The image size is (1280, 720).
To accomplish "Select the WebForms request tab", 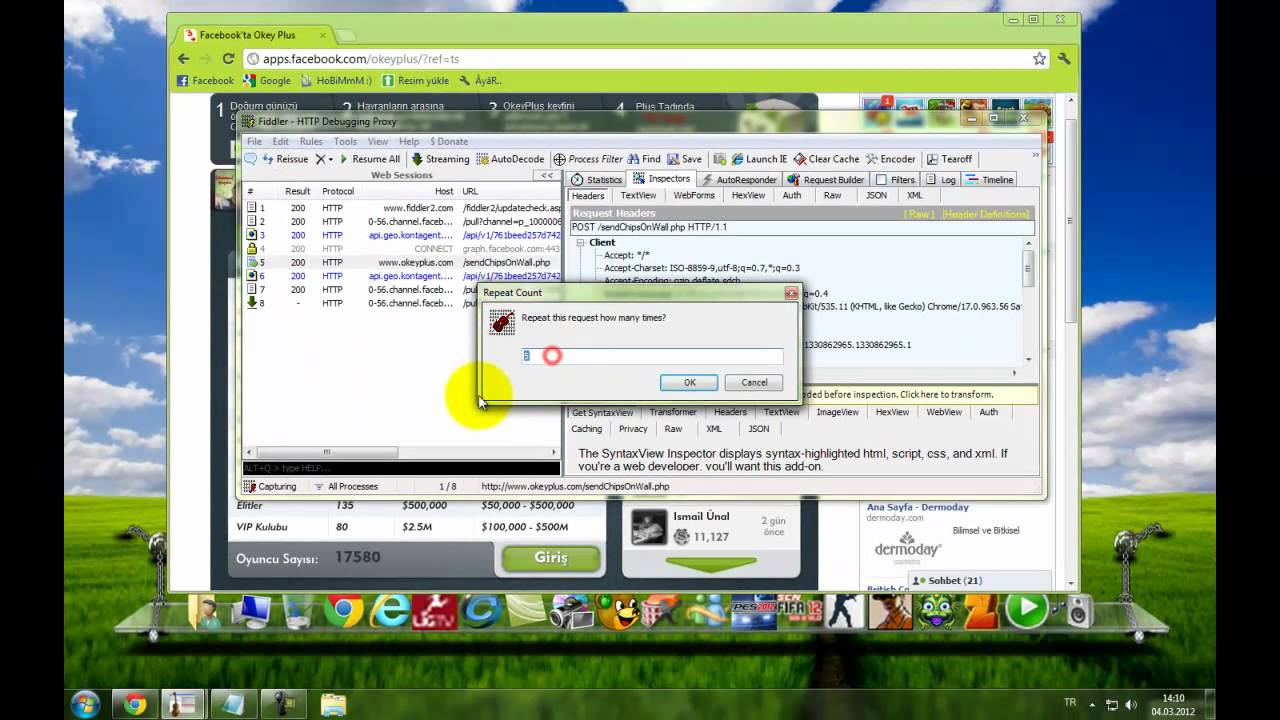I will coord(694,196).
